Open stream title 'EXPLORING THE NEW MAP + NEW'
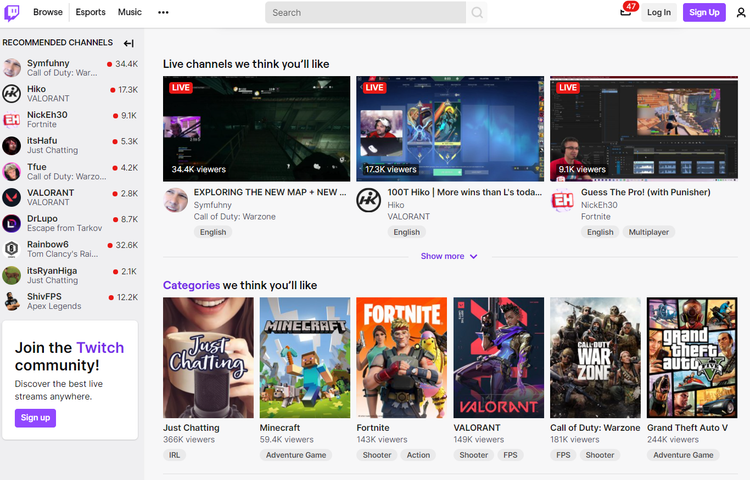This screenshot has height=480, width=750. click(270, 192)
